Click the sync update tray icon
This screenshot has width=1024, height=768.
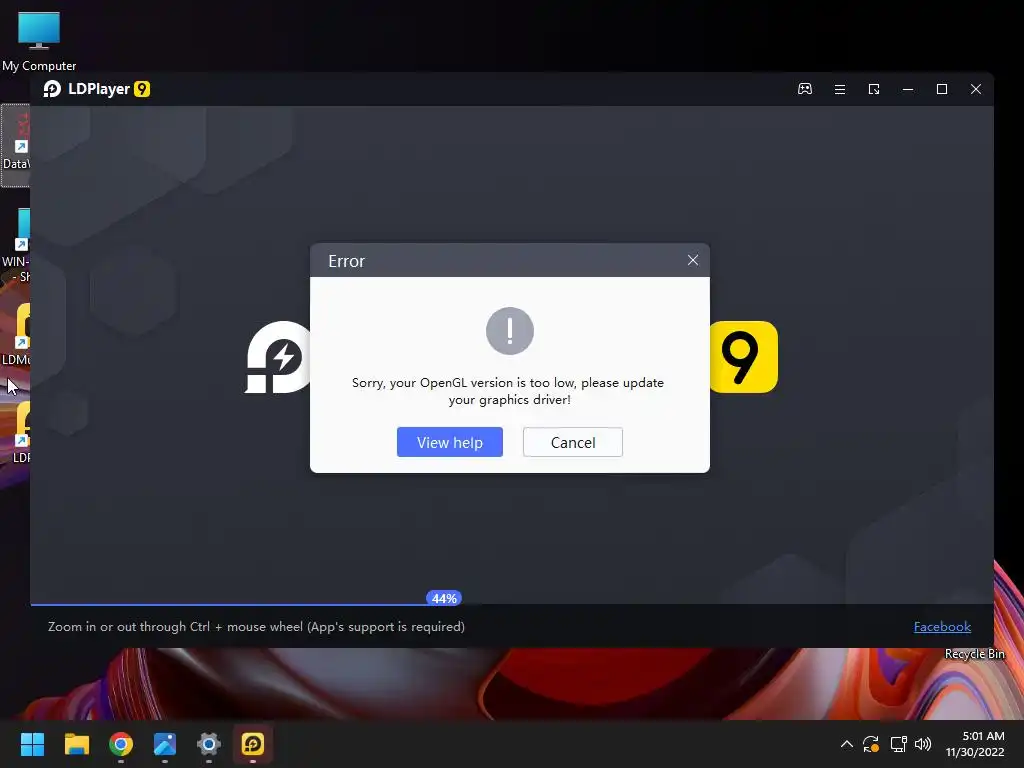click(x=871, y=744)
